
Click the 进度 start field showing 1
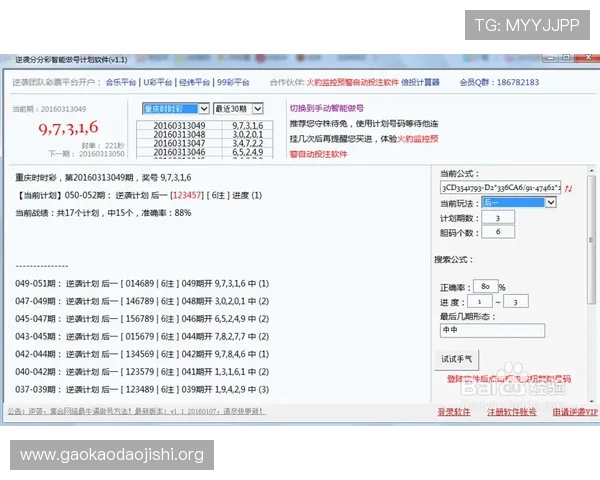pyautogui.click(x=479, y=302)
